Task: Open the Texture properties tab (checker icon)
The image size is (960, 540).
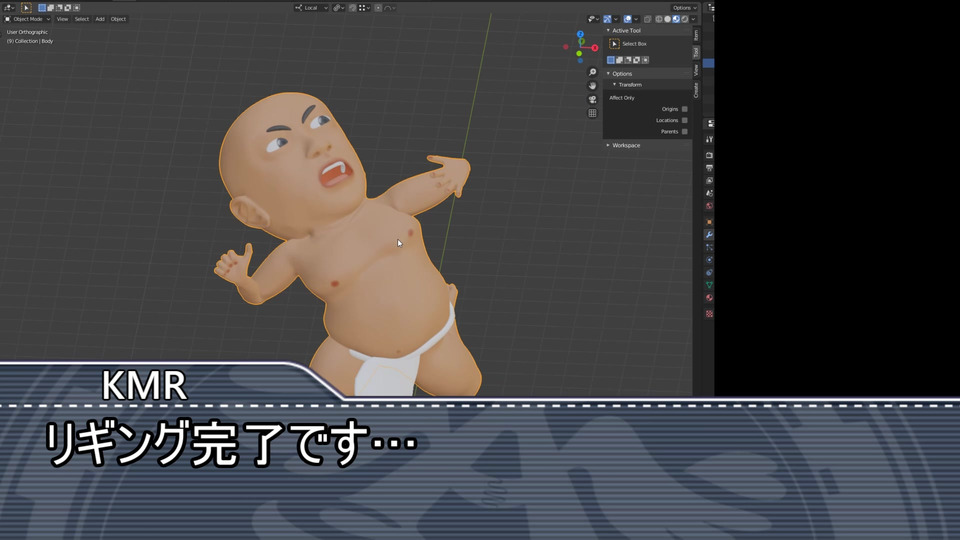Action: [709, 313]
